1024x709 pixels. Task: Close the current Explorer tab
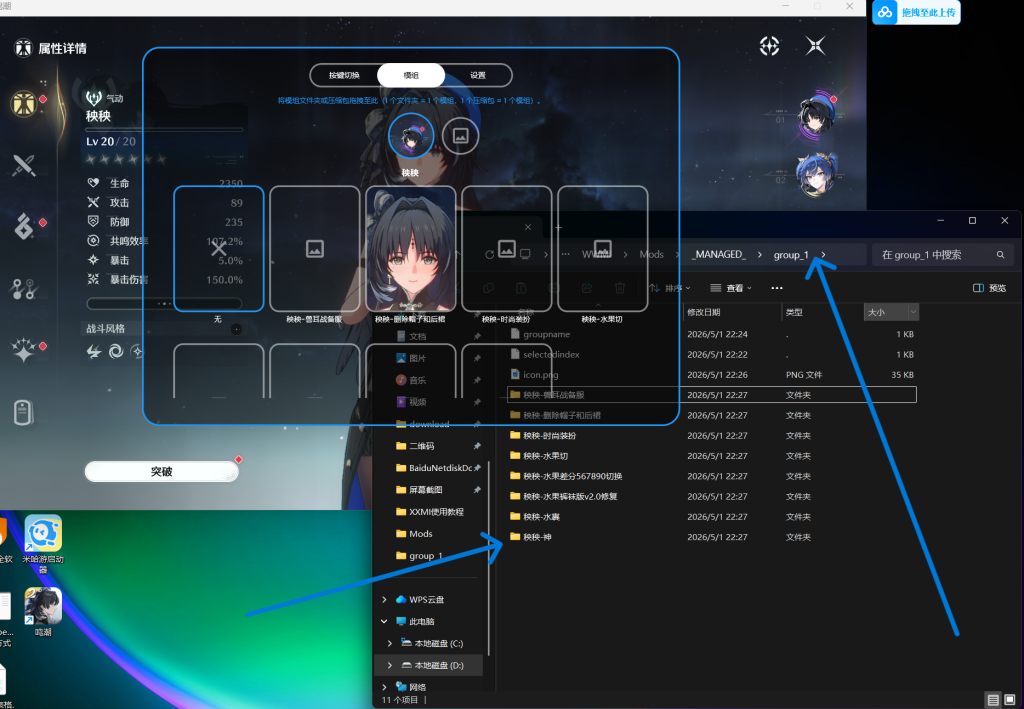528,227
